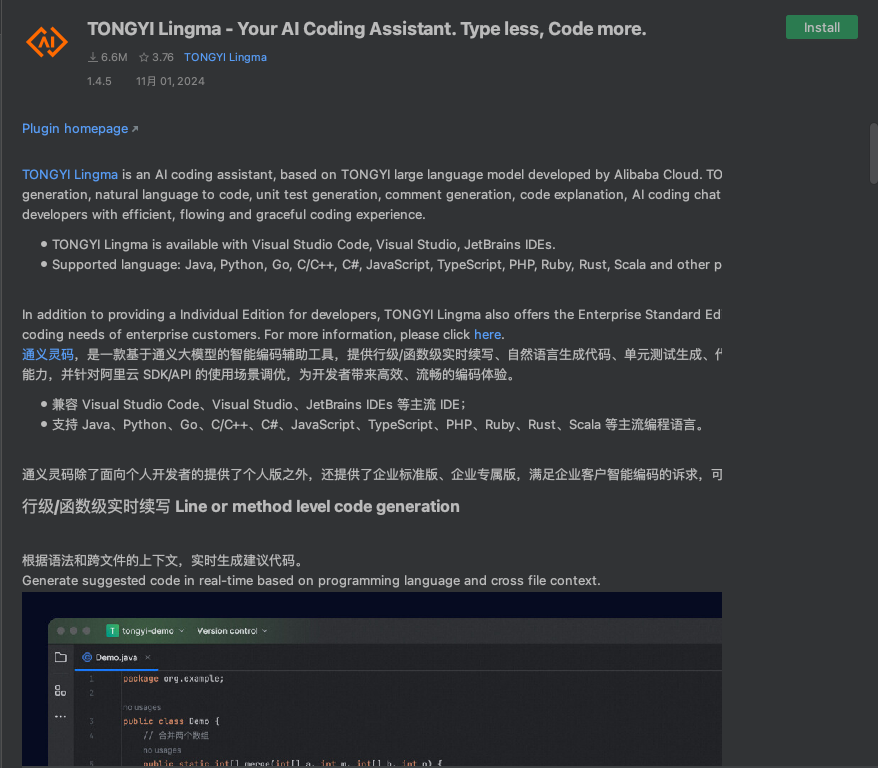The width and height of the screenshot is (878, 768).
Task: Close the Demo.java tab in the demo screenshot
Action: click(x=148, y=657)
